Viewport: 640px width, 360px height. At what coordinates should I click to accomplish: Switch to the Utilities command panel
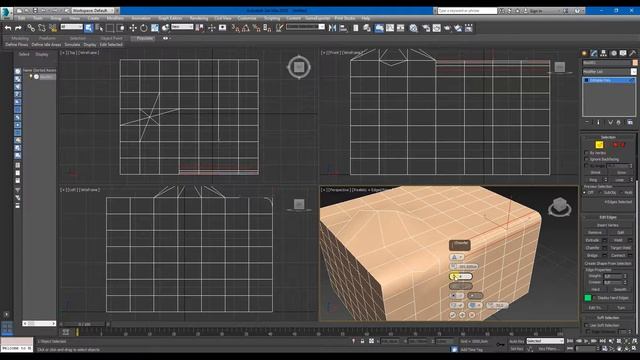click(632, 53)
